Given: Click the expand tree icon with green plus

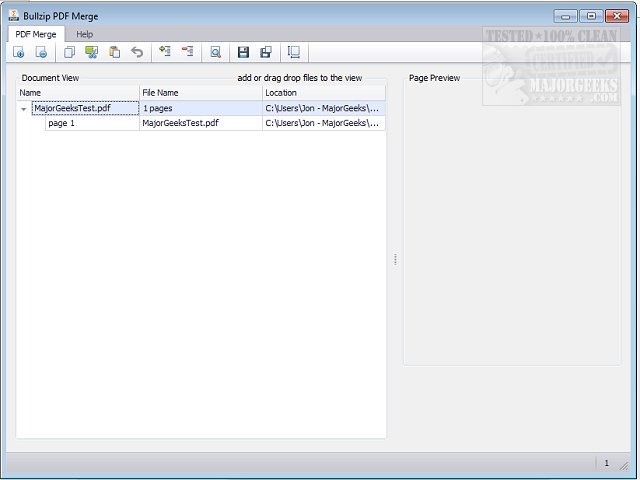Looking at the screenshot, I should click(165, 51).
